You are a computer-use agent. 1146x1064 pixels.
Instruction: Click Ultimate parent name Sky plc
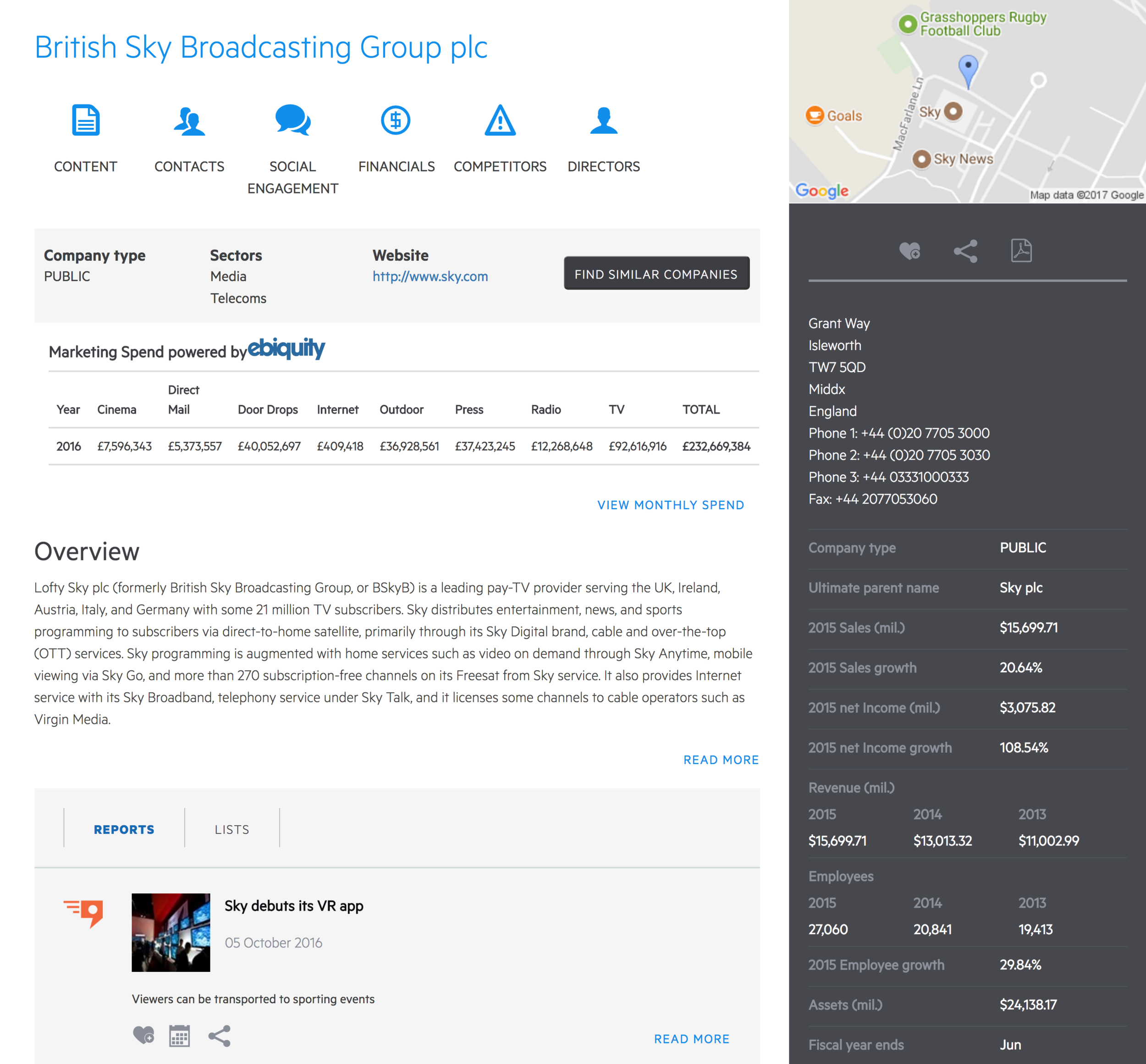click(1021, 588)
